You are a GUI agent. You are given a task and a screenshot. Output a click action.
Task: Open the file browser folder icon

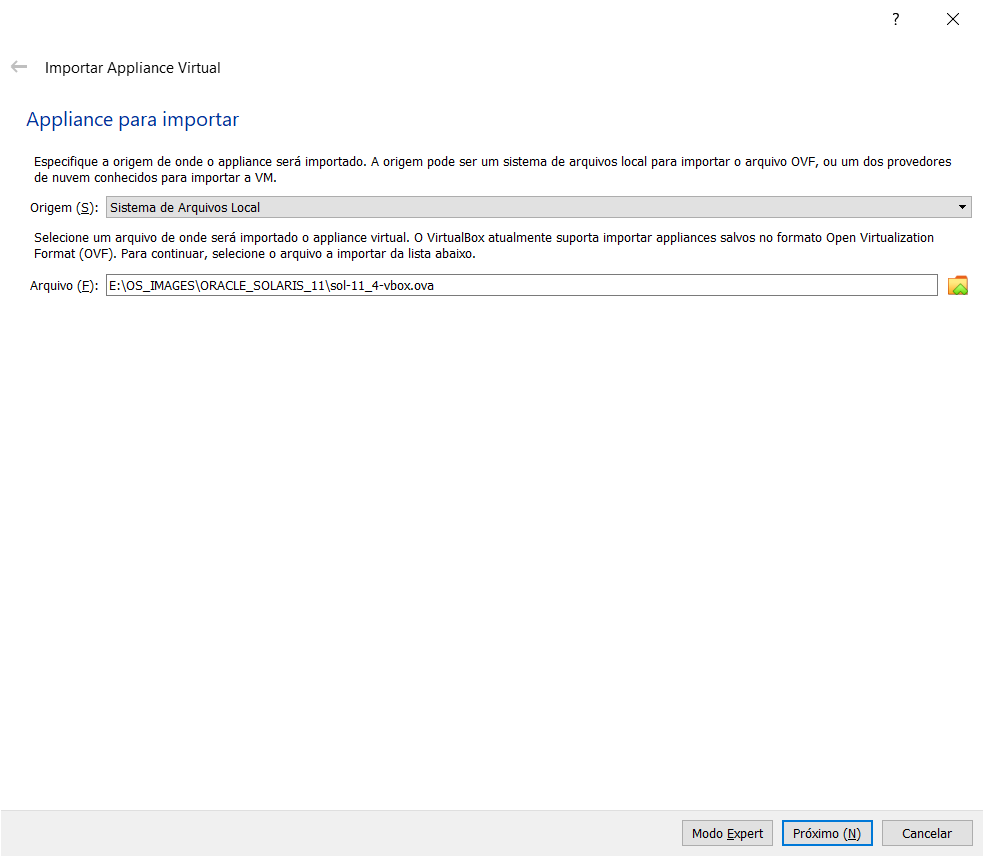(x=958, y=285)
